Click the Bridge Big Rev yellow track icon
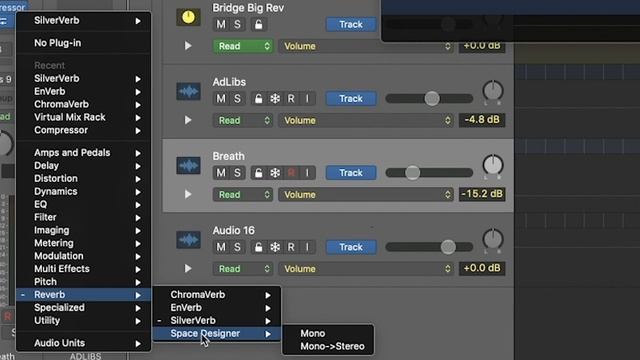 [x=188, y=17]
